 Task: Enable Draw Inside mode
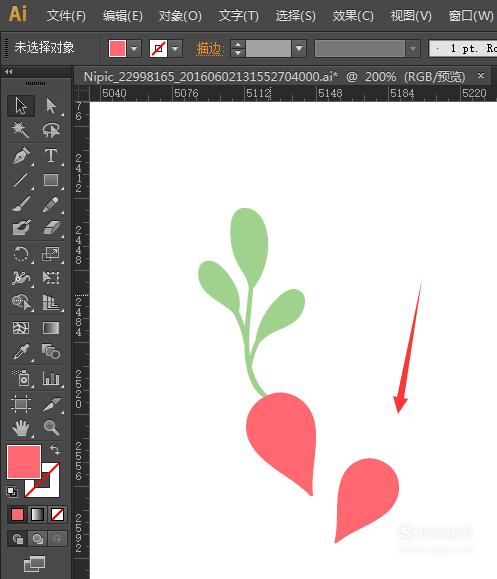click(57, 539)
